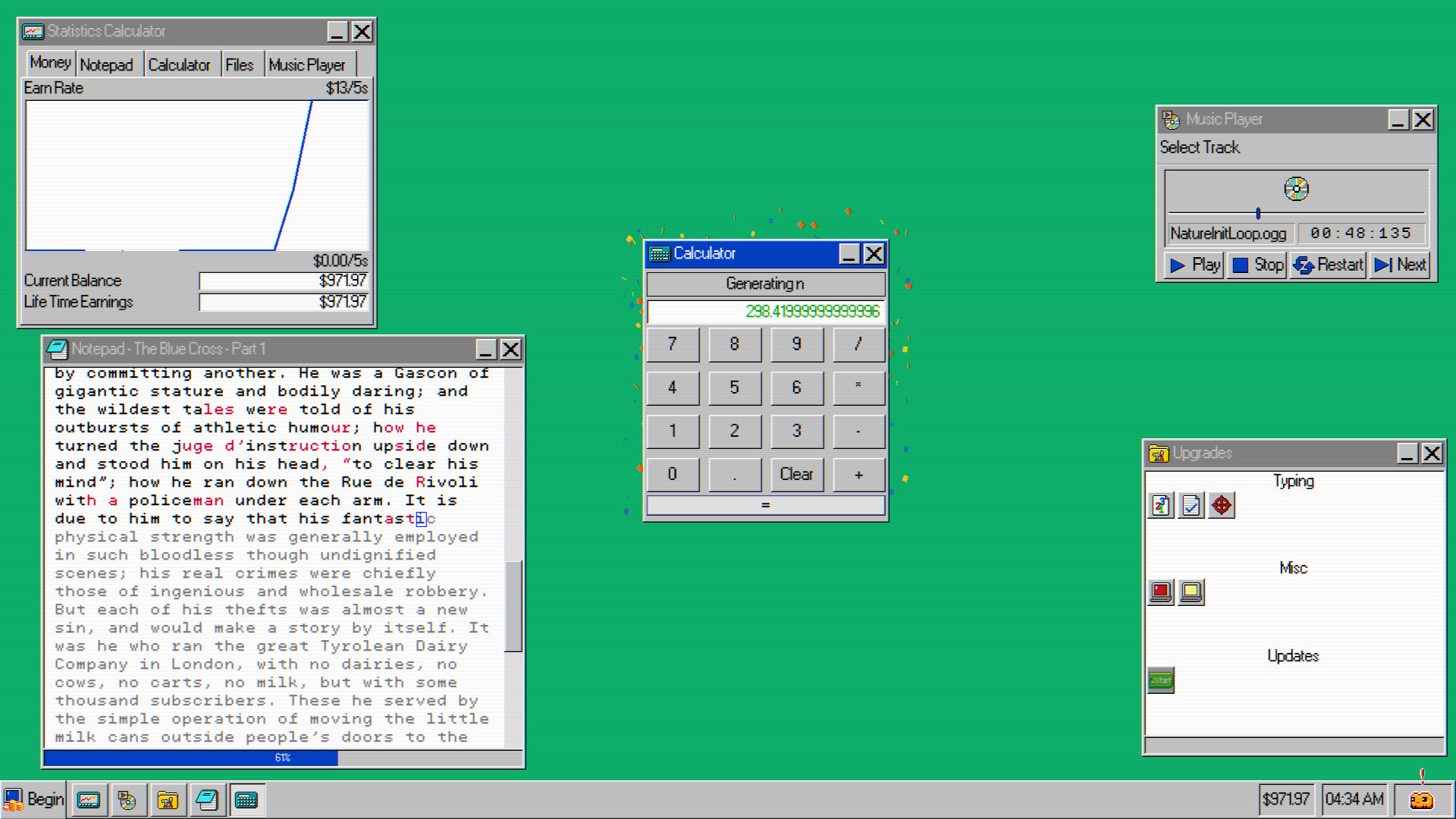Click the 04:34 AM clock in taskbar
The width and height of the screenshot is (1456, 819).
click(1354, 799)
